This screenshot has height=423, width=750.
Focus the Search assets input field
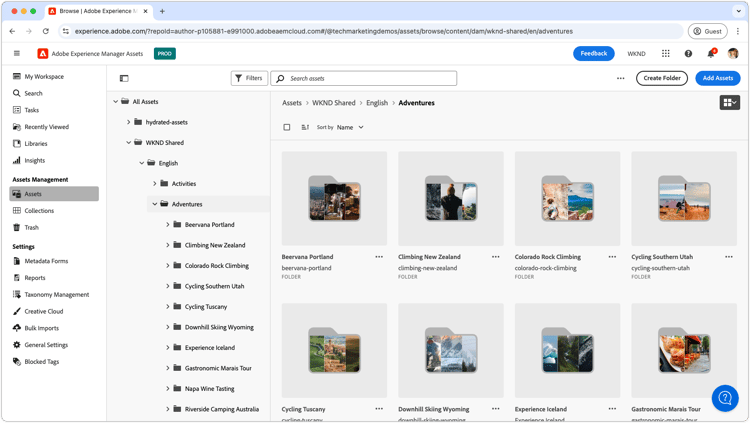pyautogui.click(x=364, y=78)
